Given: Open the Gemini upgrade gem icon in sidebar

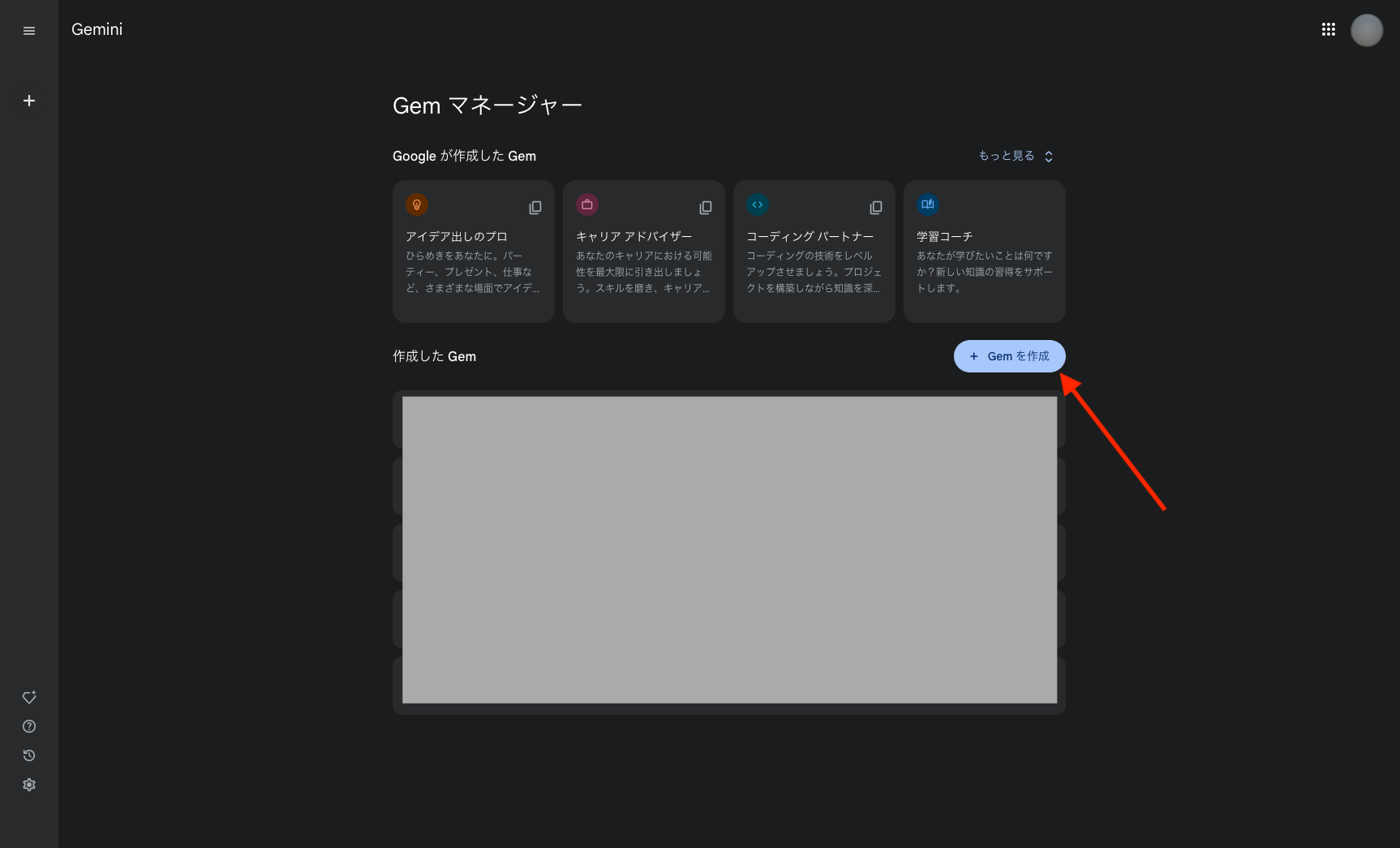Looking at the screenshot, I should (x=29, y=696).
